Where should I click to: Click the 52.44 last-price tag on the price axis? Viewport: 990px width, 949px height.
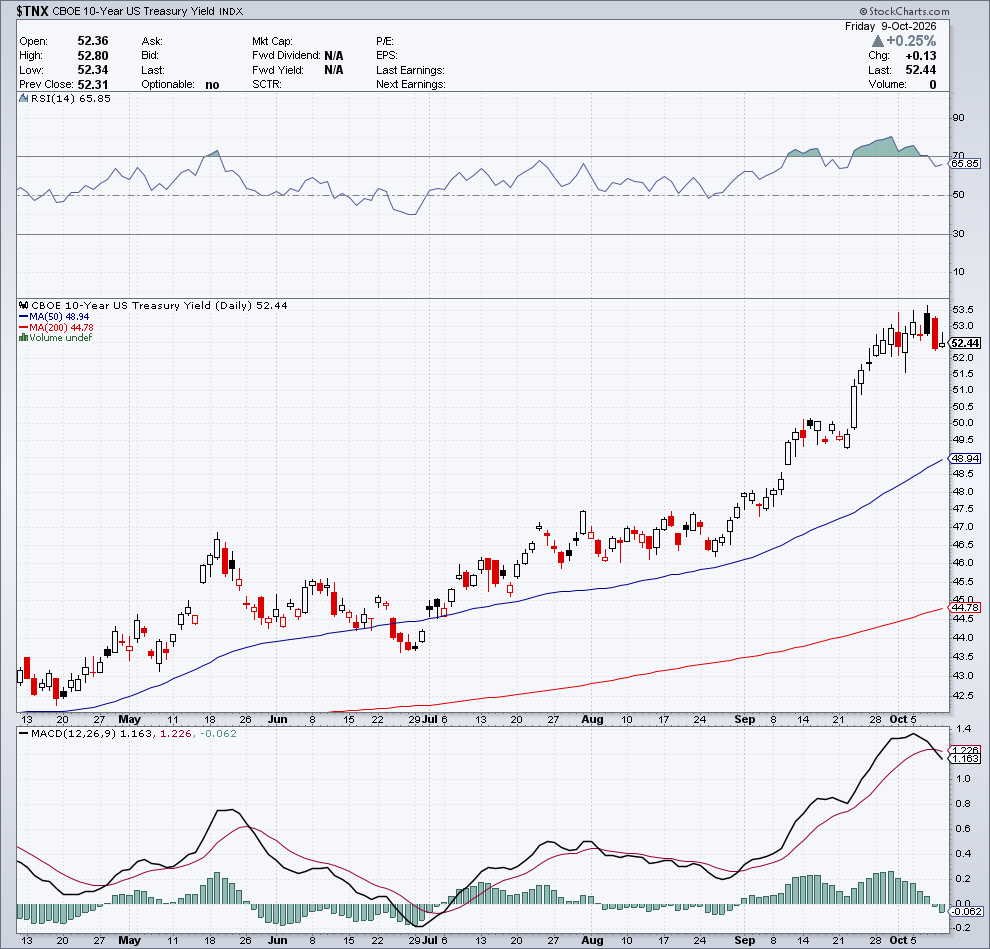point(965,343)
